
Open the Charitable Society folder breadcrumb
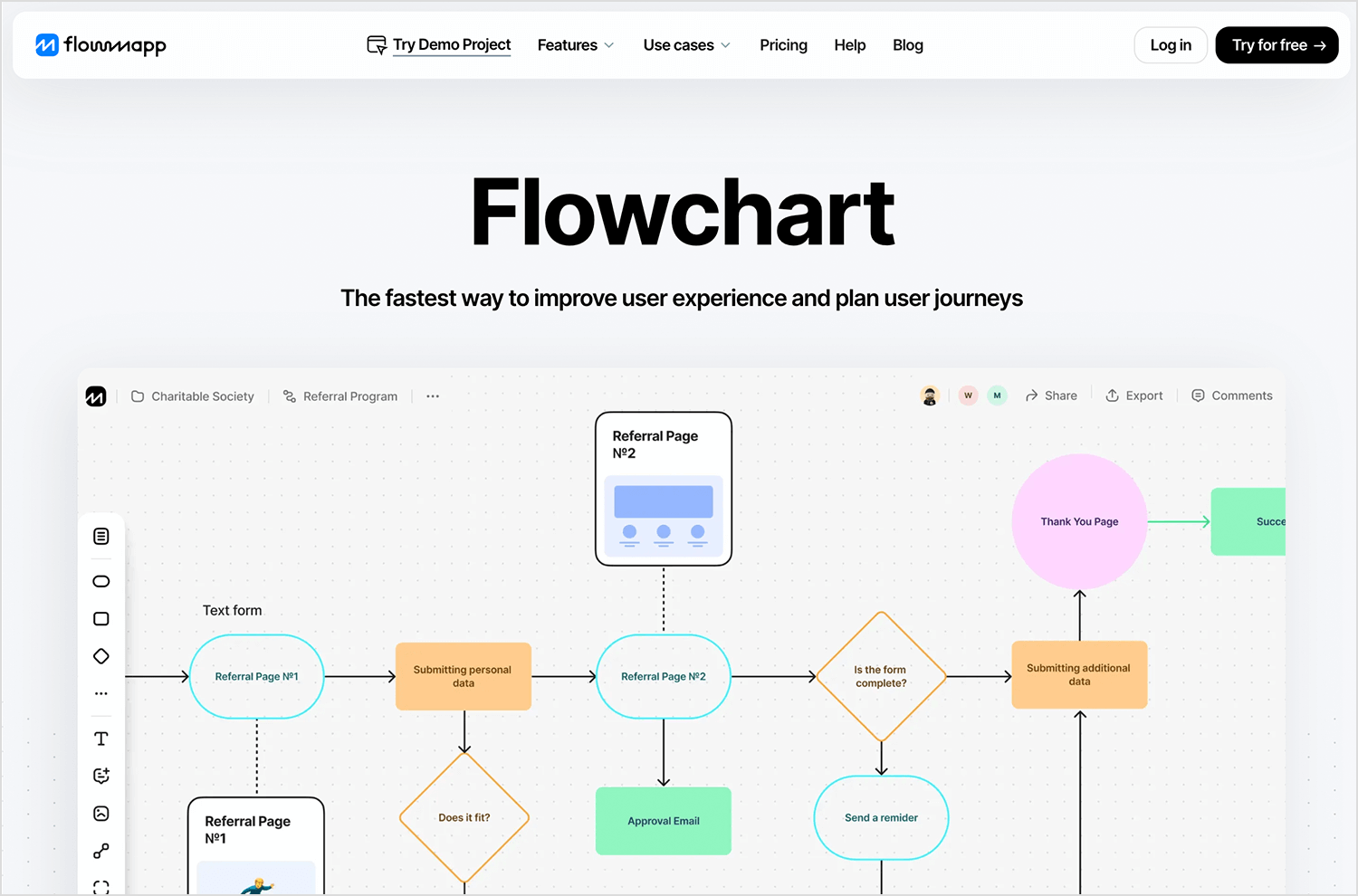193,396
